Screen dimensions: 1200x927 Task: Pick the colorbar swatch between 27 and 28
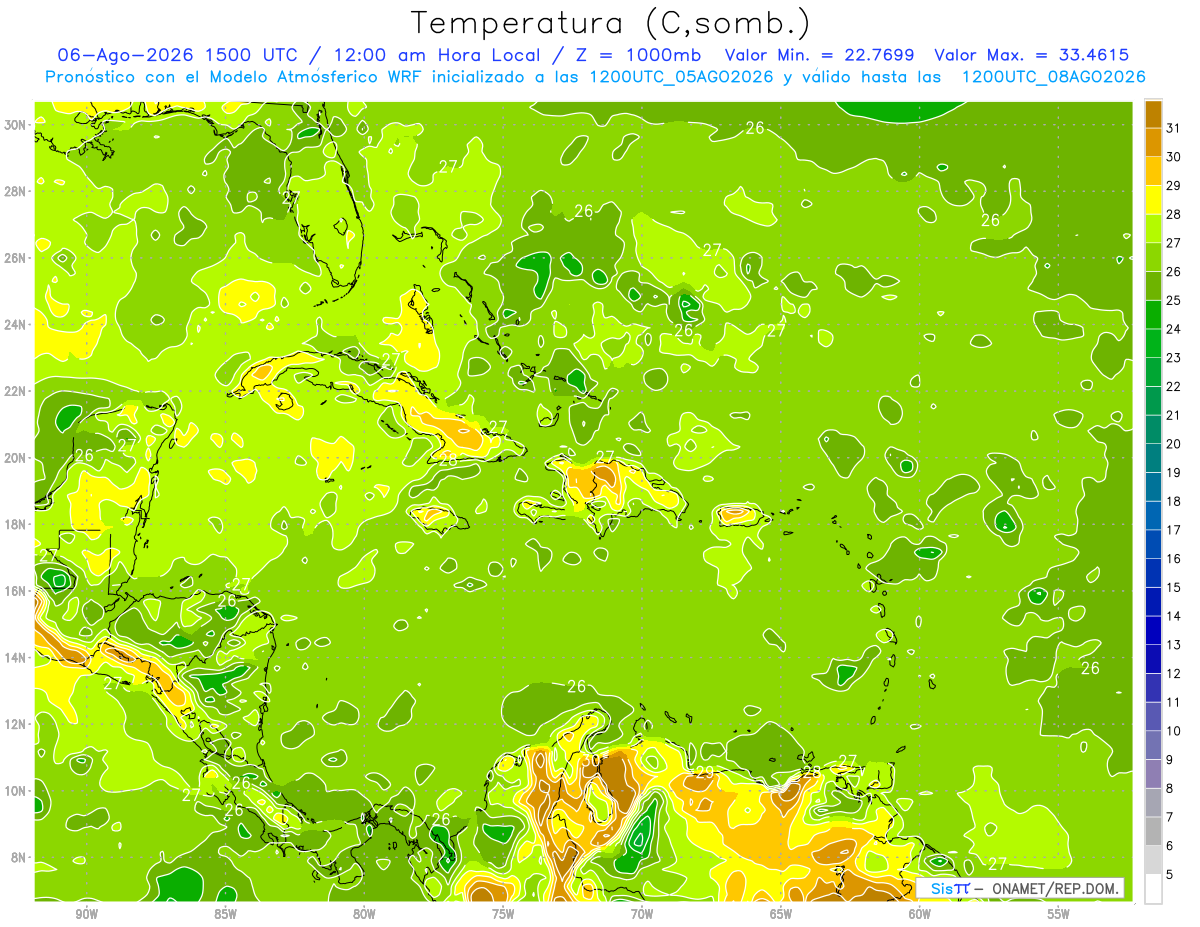(1153, 228)
